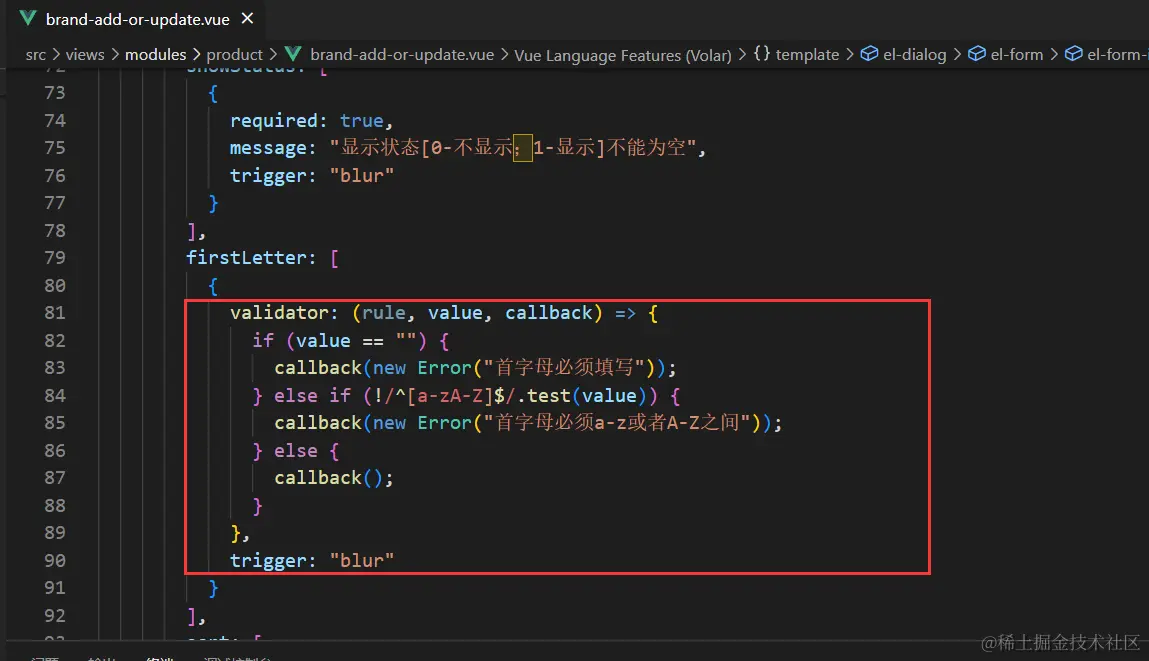The image size is (1149, 661).
Task: Click the Vue icon on the editor tab
Action: pos(28,18)
